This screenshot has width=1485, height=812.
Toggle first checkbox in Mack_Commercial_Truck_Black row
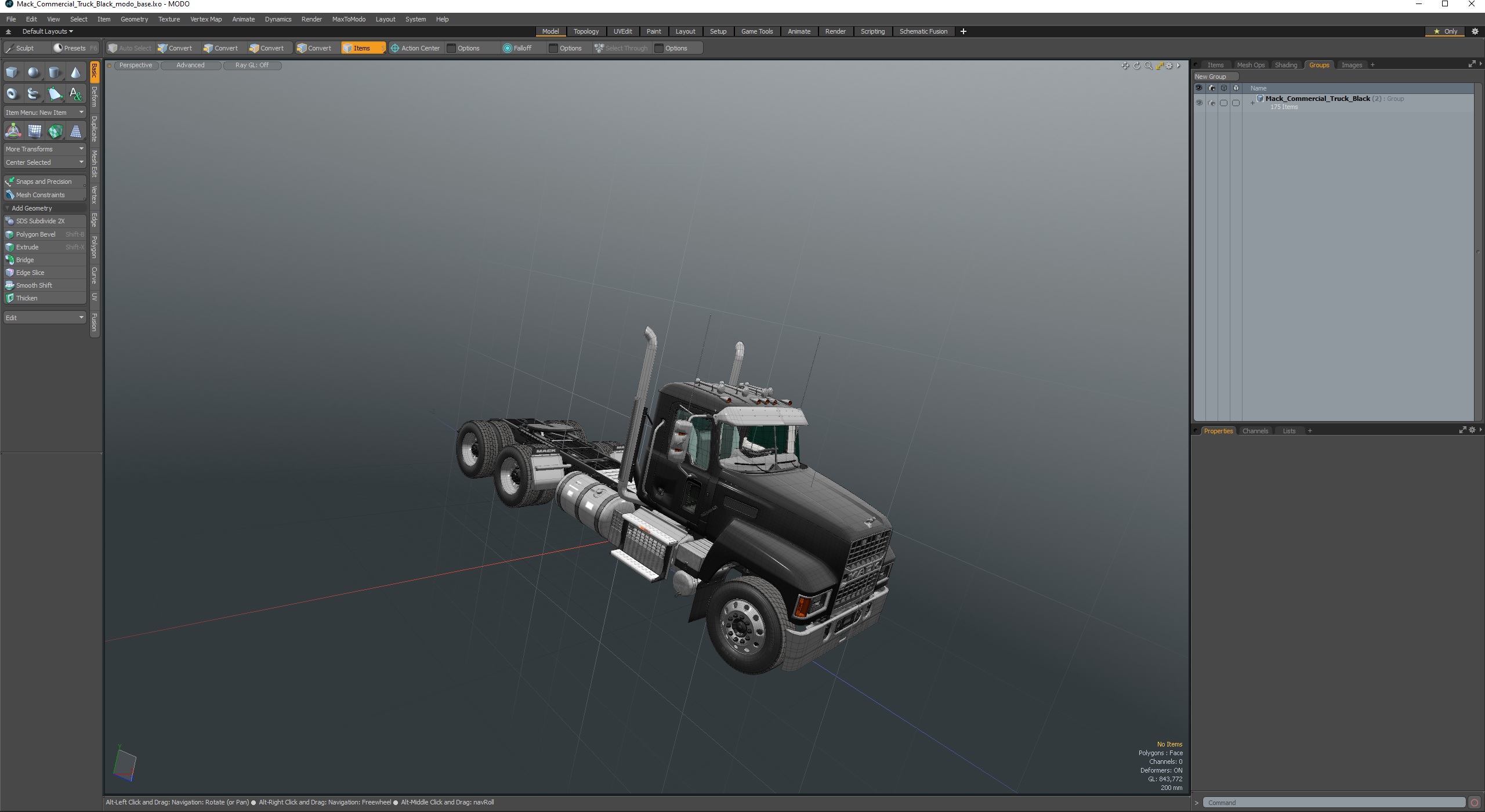tap(1223, 103)
